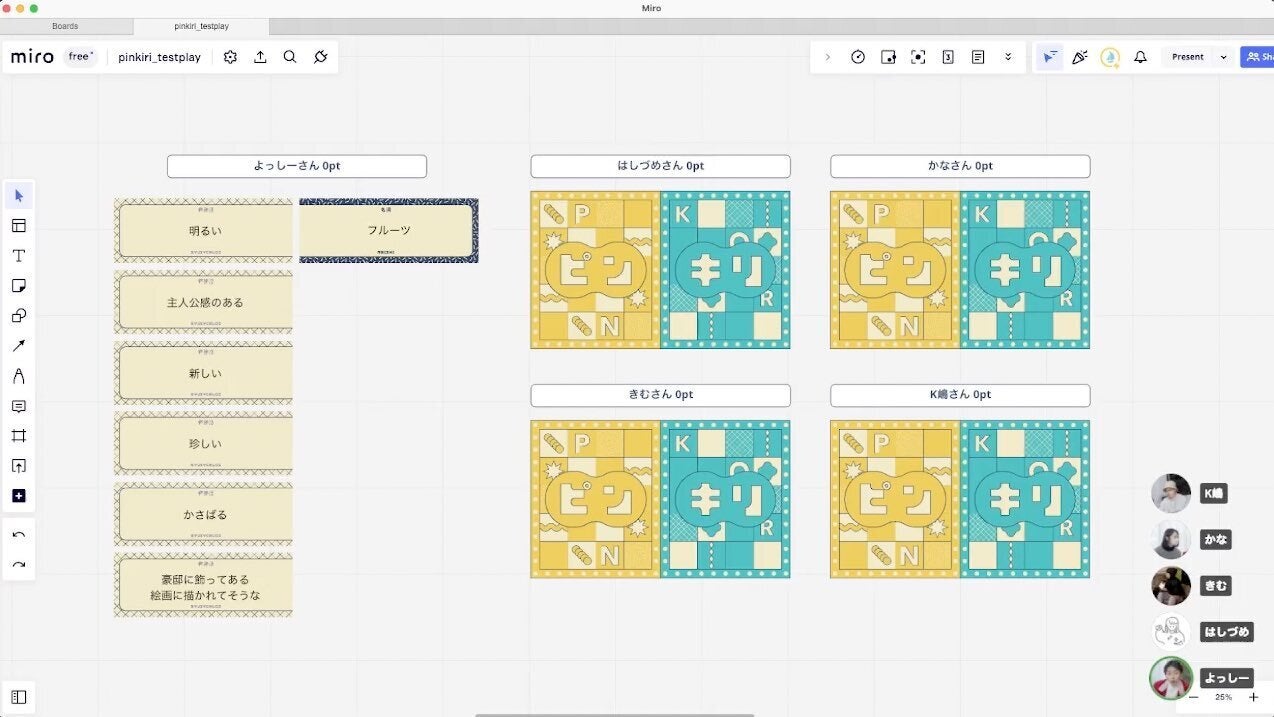Click the Undo arrow
This screenshot has width=1274, height=717.
(x=19, y=535)
